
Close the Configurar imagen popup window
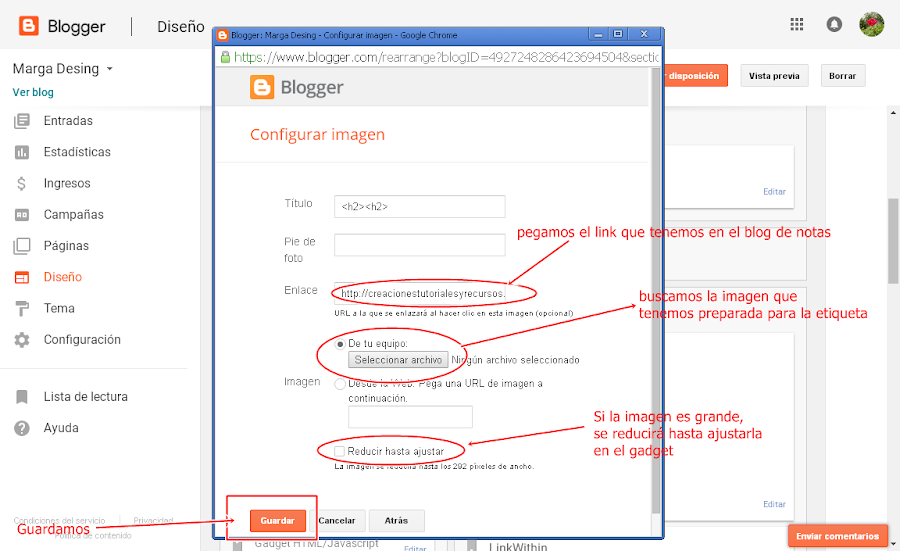645,34
